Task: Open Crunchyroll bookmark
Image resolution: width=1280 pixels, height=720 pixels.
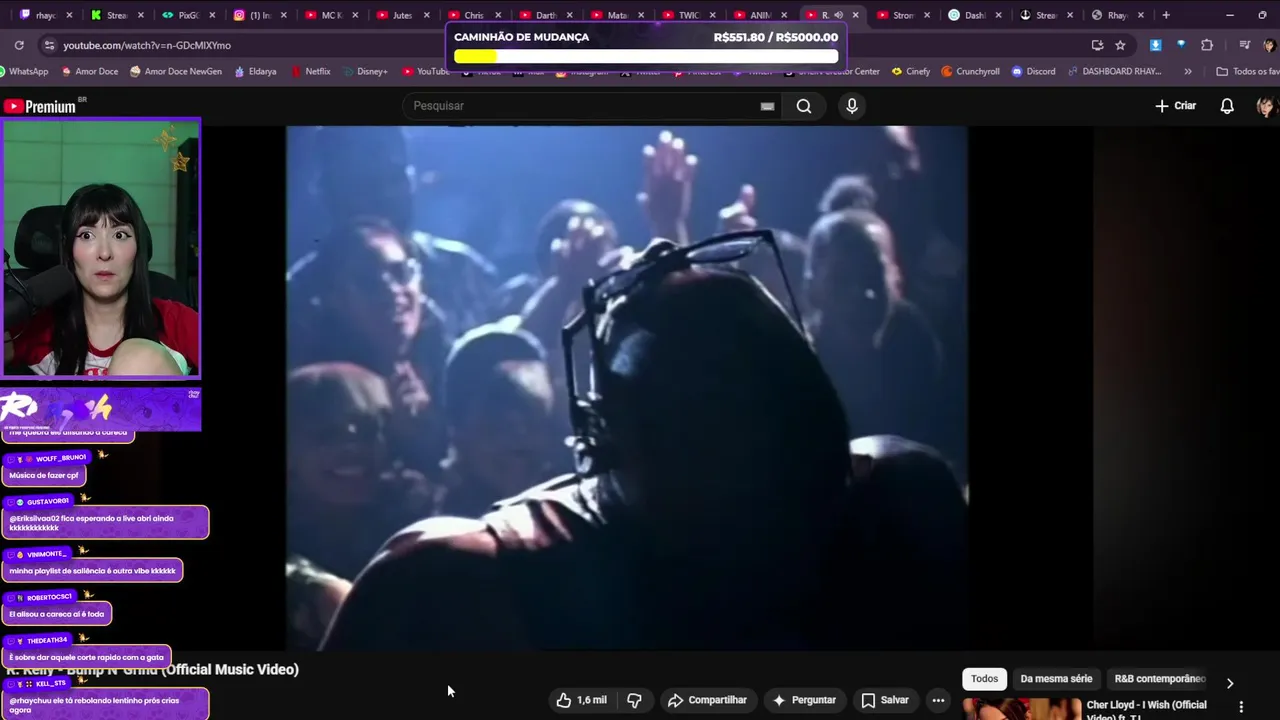Action: (970, 71)
